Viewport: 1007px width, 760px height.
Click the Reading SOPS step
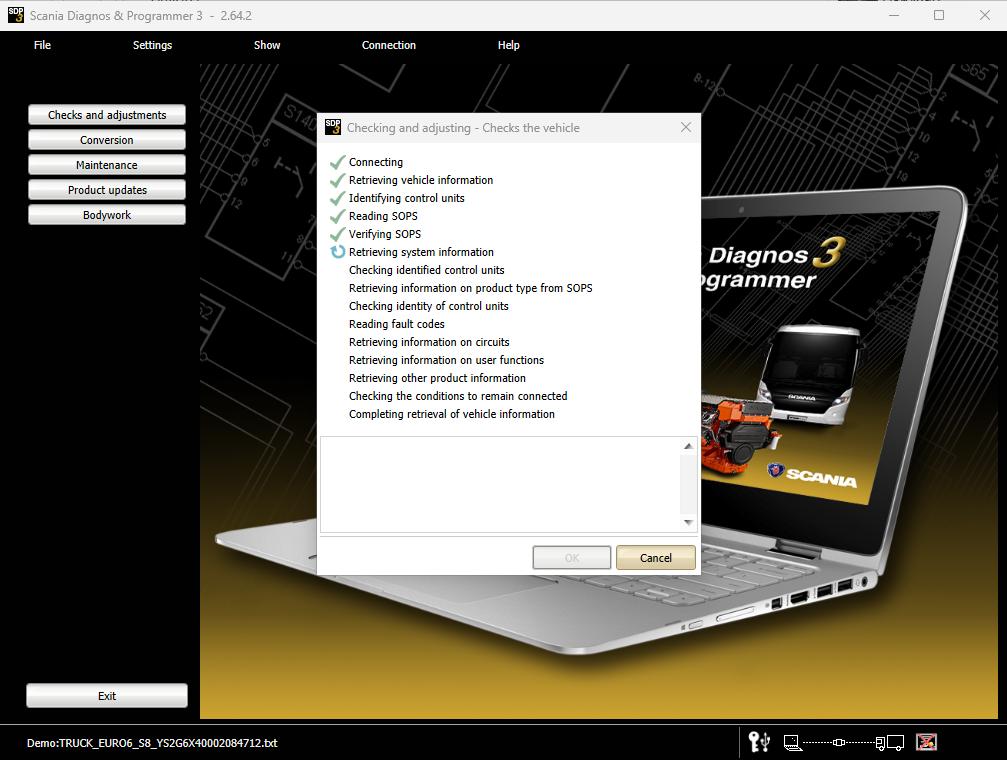[x=383, y=216]
